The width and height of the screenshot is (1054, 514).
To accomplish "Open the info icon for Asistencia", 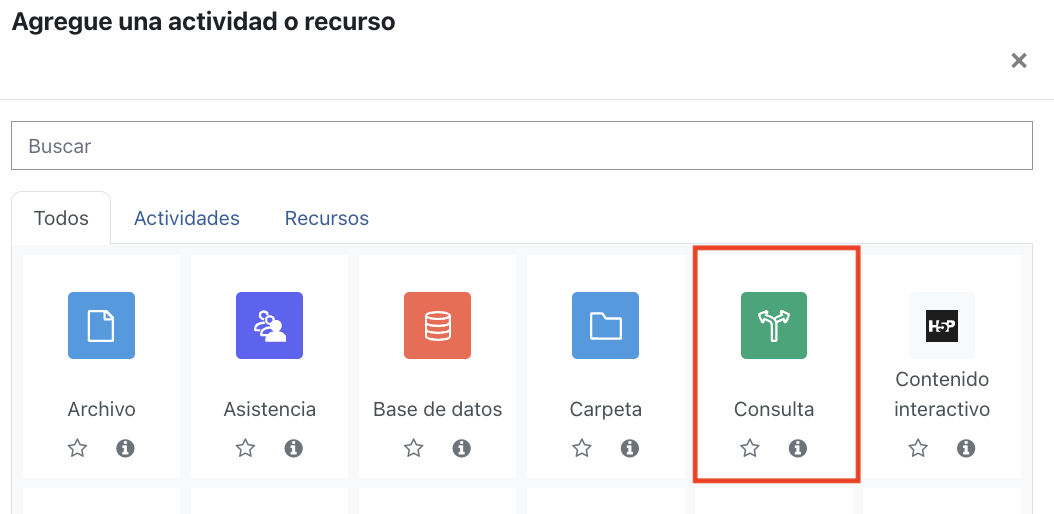I will pyautogui.click(x=293, y=448).
